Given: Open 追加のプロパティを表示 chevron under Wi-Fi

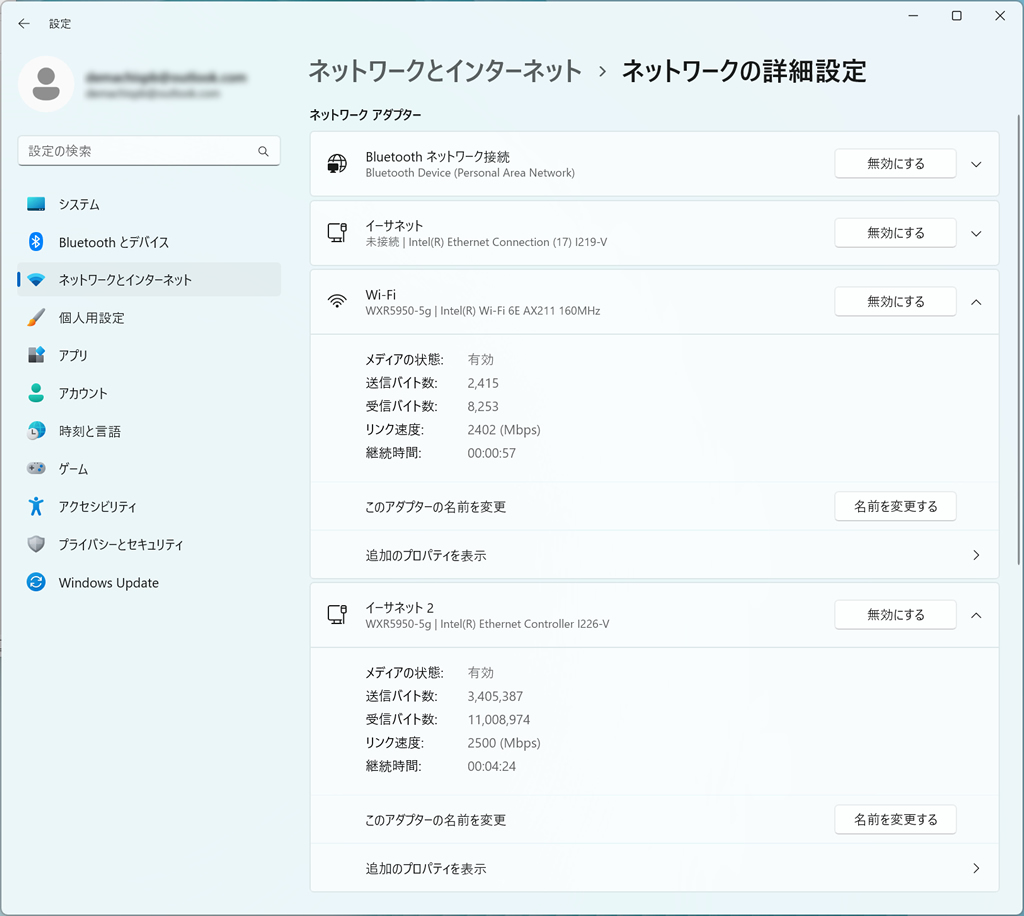Looking at the screenshot, I should [x=976, y=555].
